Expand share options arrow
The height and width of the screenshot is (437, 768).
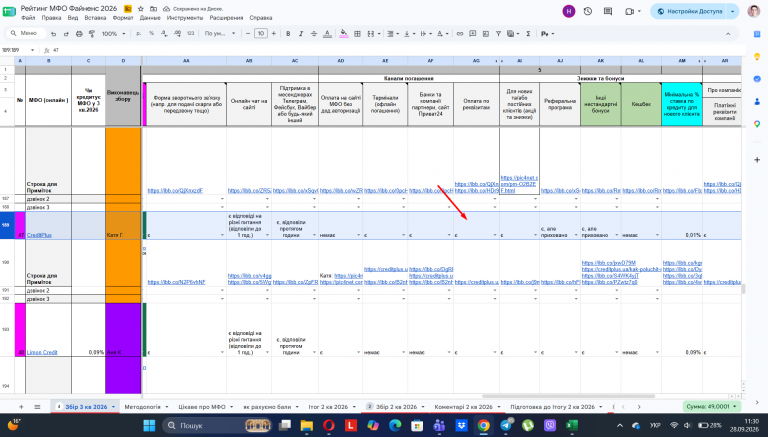tap(733, 11)
